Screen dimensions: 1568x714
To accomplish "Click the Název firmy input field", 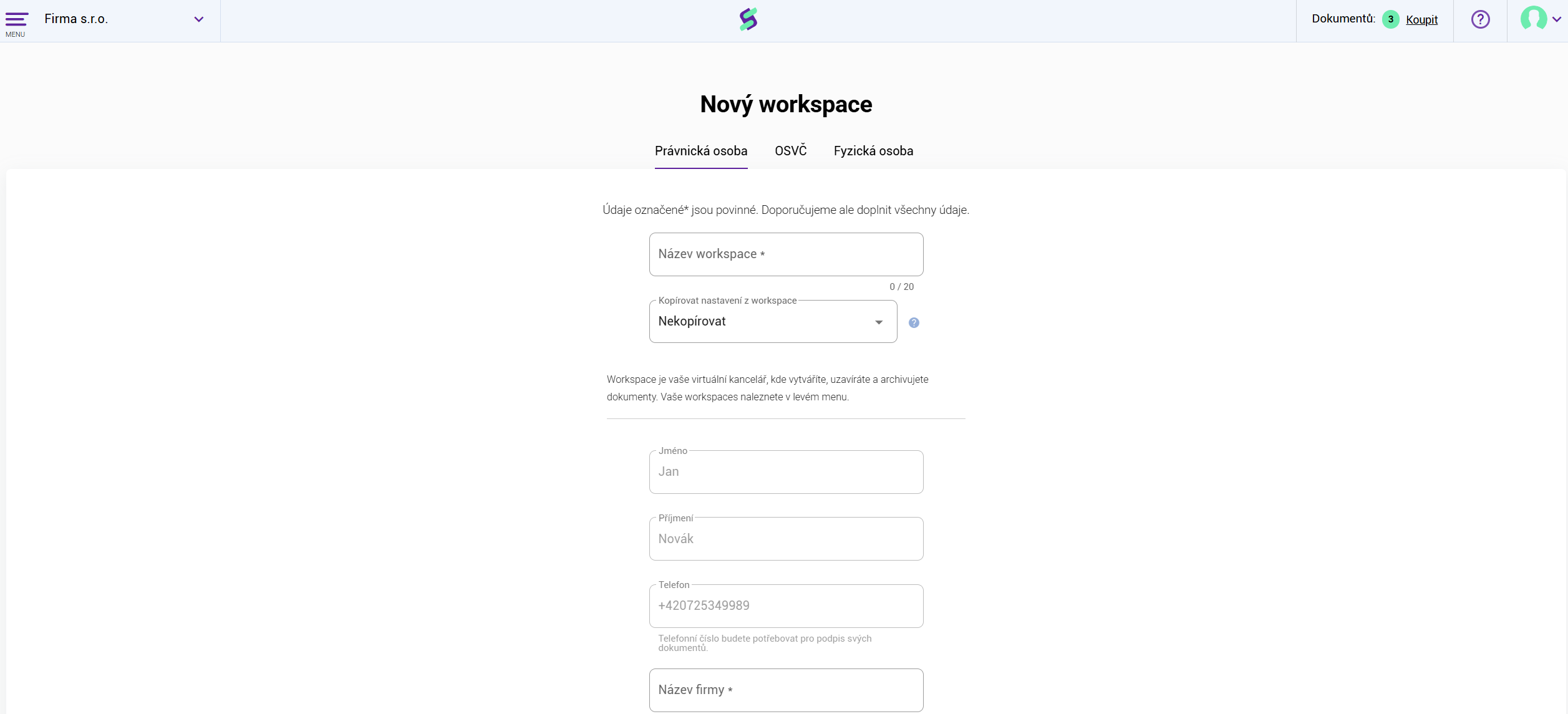I will pyautogui.click(x=785, y=690).
